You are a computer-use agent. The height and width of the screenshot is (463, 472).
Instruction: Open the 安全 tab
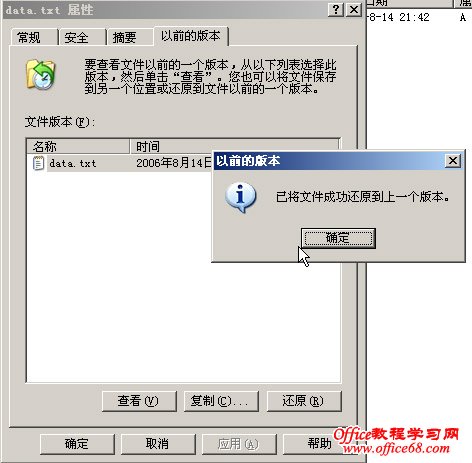pos(82,37)
